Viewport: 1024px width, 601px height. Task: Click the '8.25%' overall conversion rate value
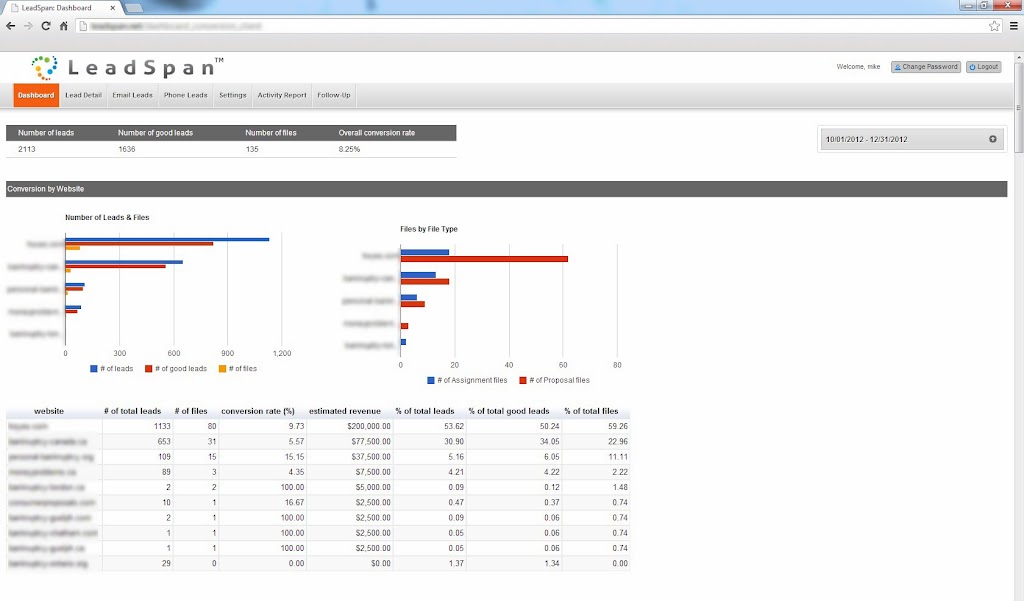(349, 150)
